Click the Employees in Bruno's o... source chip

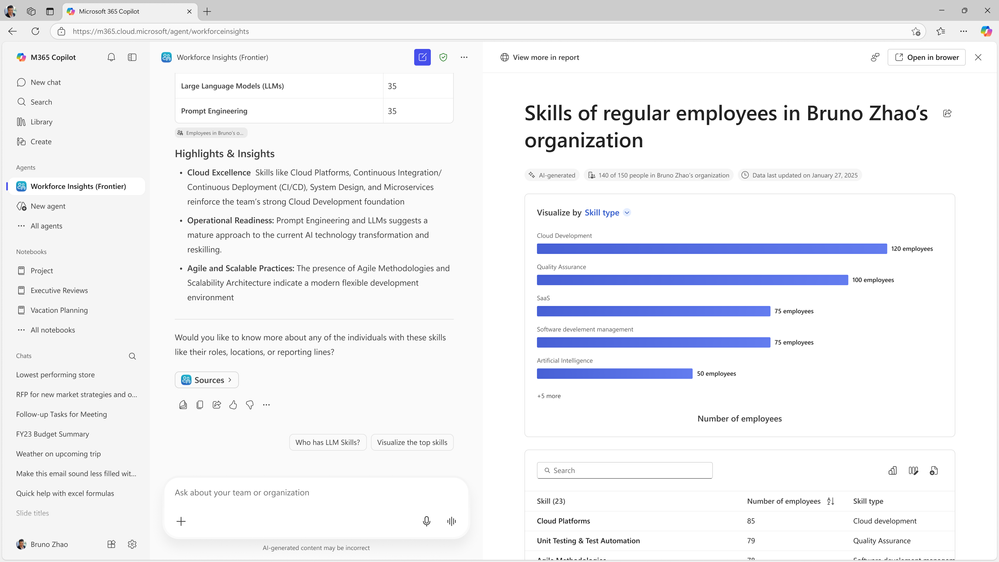pyautogui.click(x=211, y=133)
